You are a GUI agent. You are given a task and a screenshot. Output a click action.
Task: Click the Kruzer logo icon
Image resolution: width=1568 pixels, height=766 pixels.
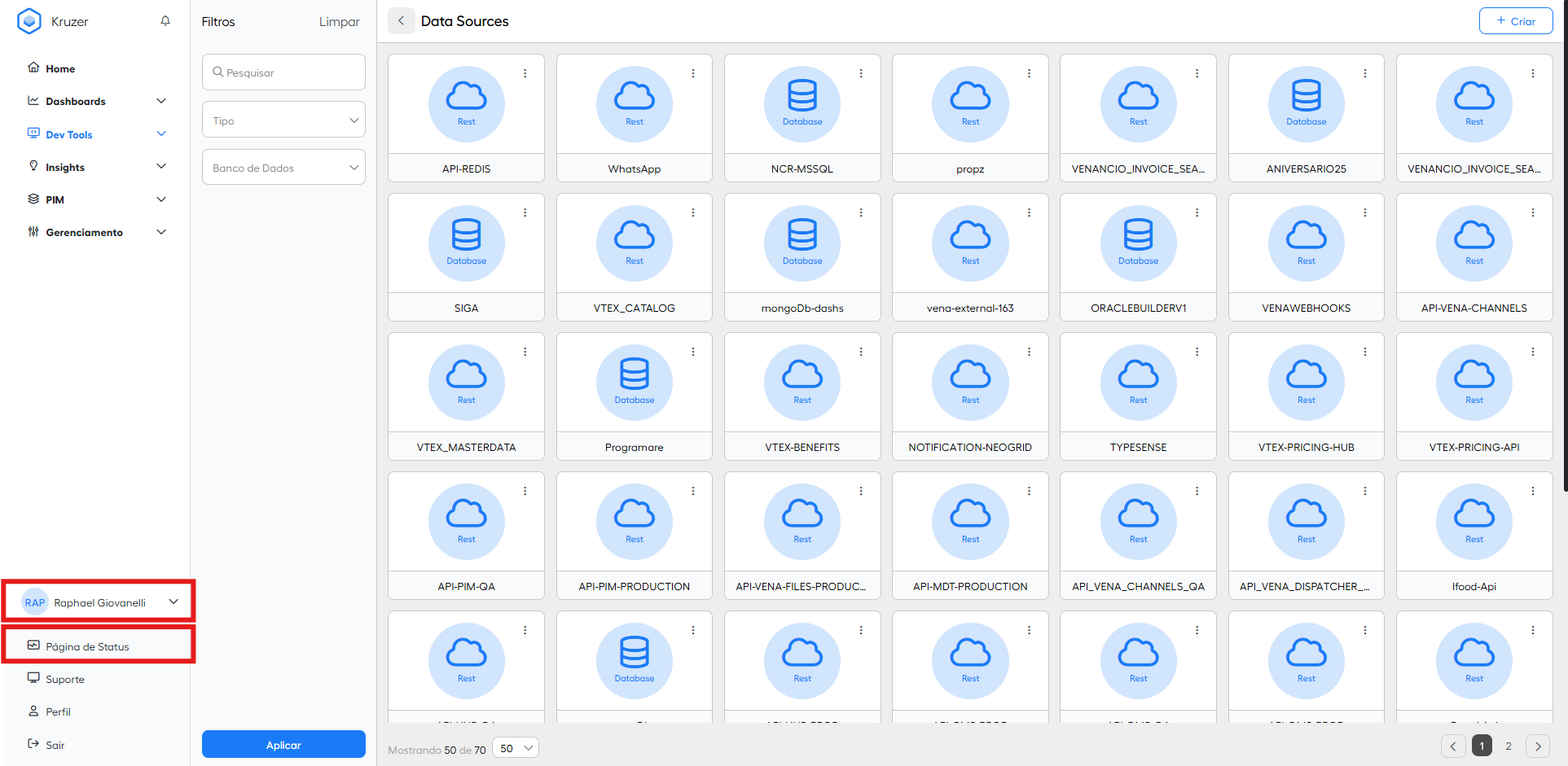29,21
